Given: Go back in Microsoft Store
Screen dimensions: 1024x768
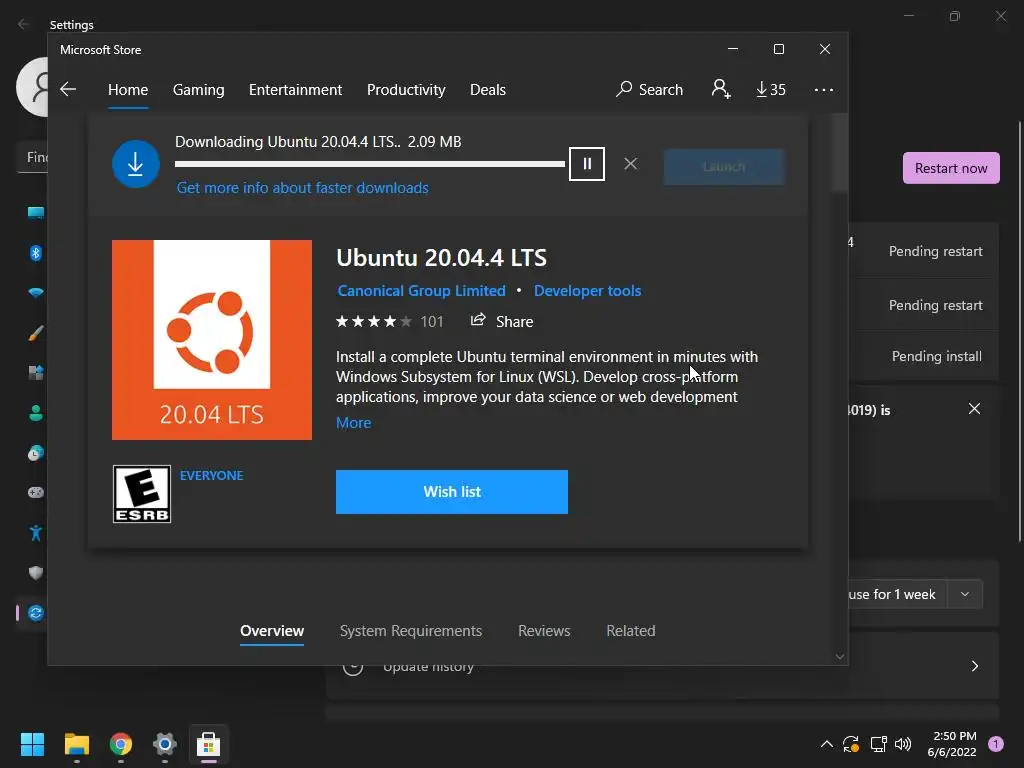Looking at the screenshot, I should point(68,89).
